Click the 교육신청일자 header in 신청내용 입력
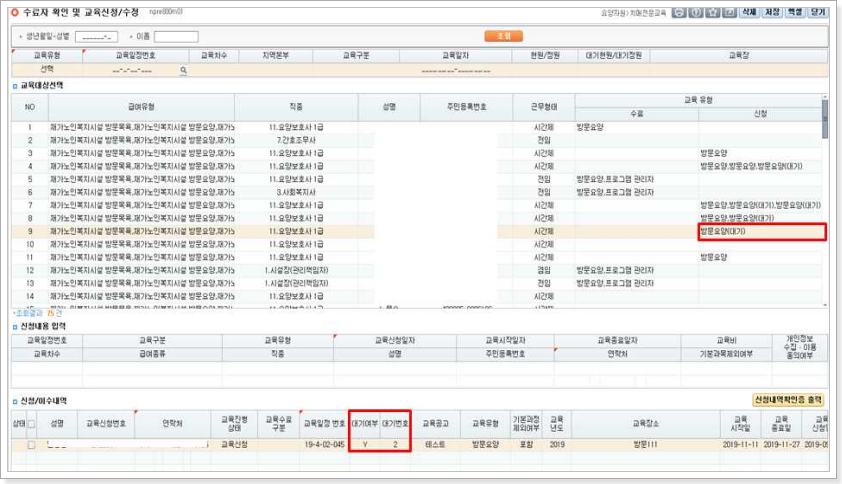This screenshot has width=842, height=484. (395, 340)
